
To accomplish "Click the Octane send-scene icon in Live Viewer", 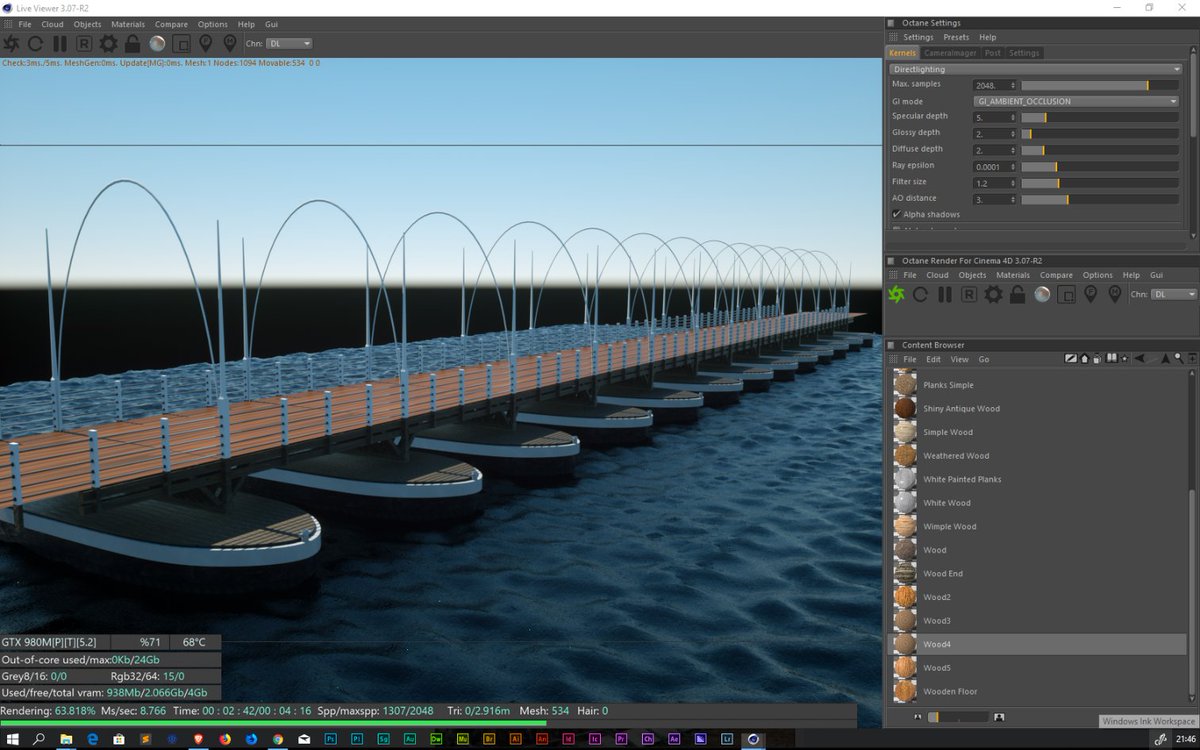I will [x=12, y=43].
